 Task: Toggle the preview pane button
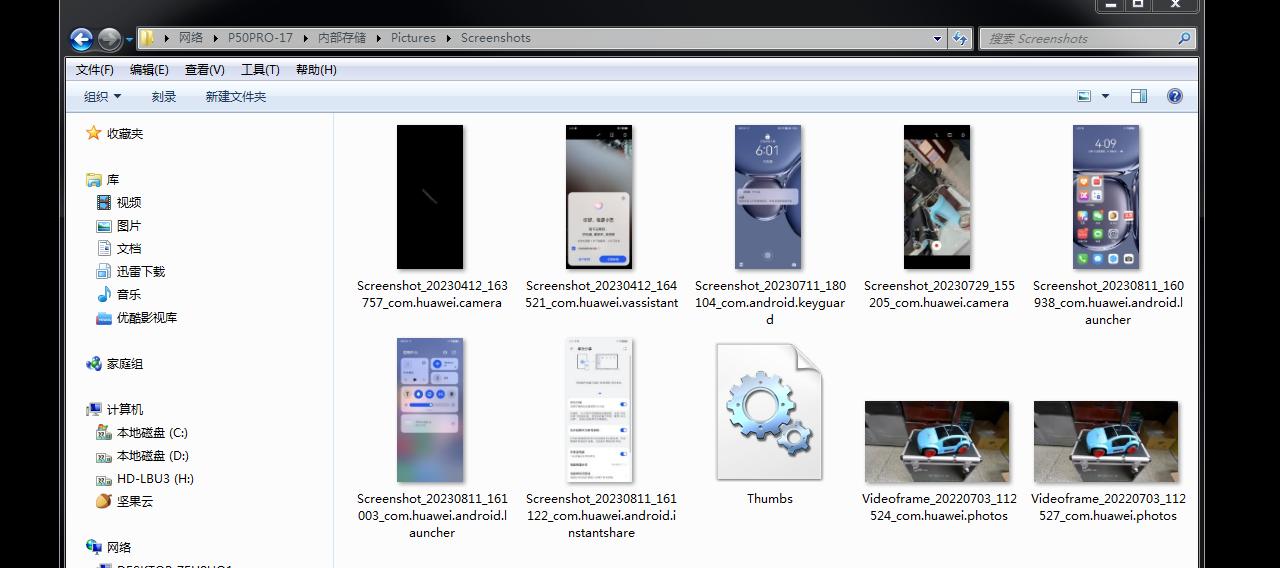(x=1138, y=96)
